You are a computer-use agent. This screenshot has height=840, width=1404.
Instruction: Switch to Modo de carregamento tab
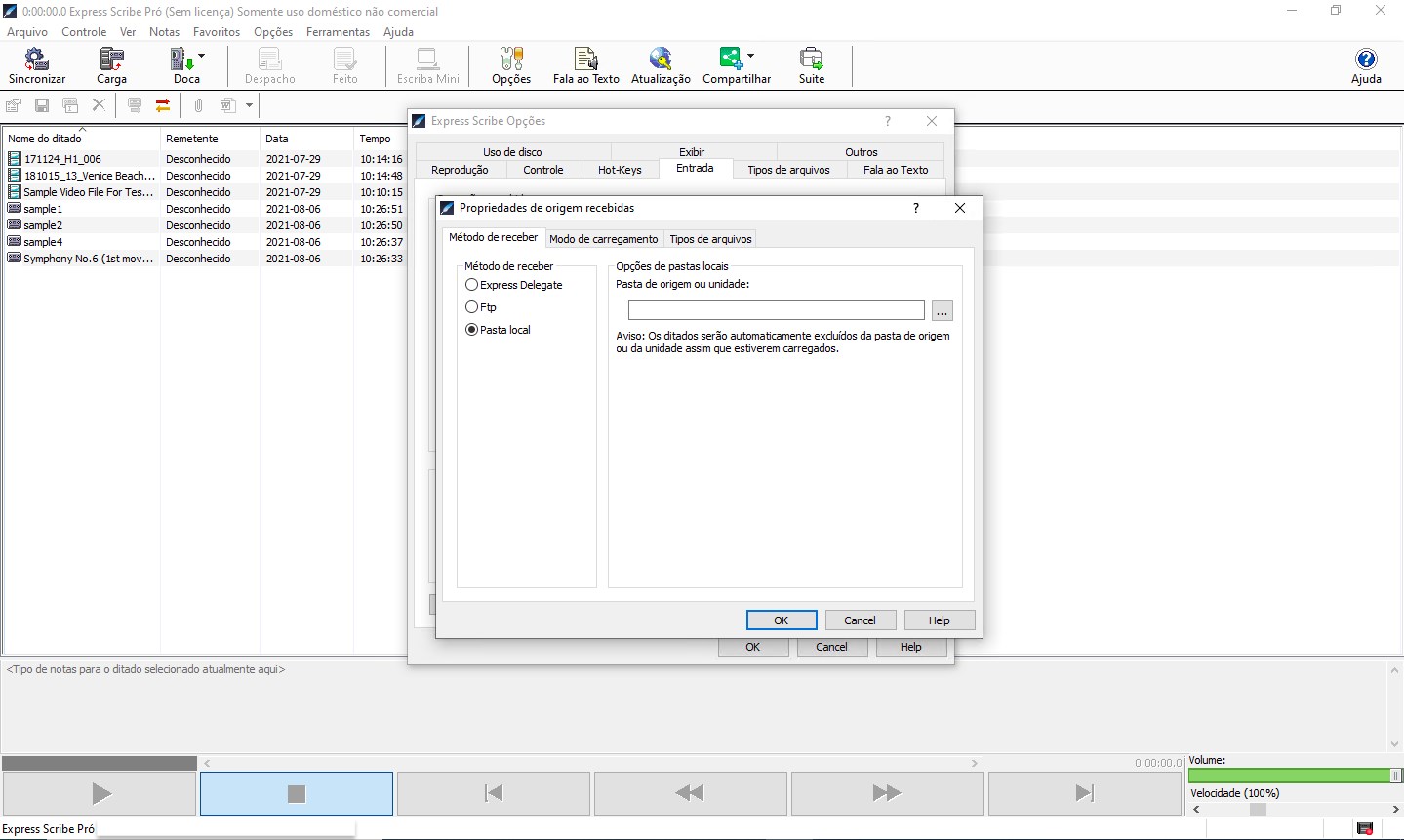604,239
